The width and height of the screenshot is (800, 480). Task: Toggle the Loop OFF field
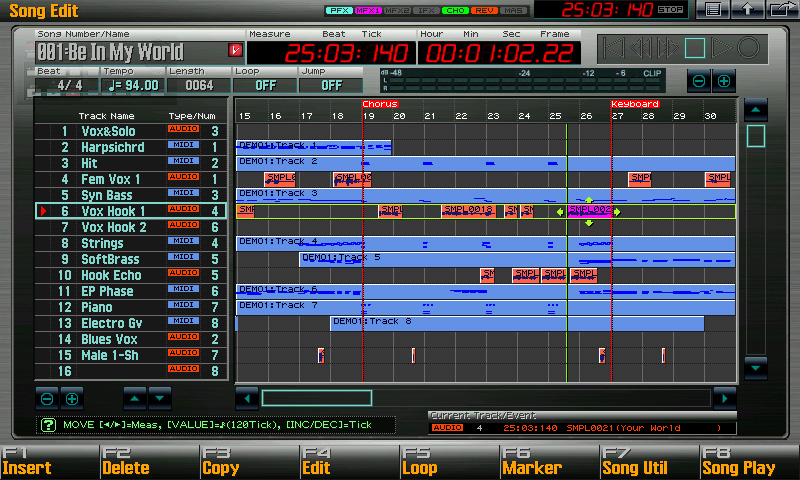pos(265,85)
